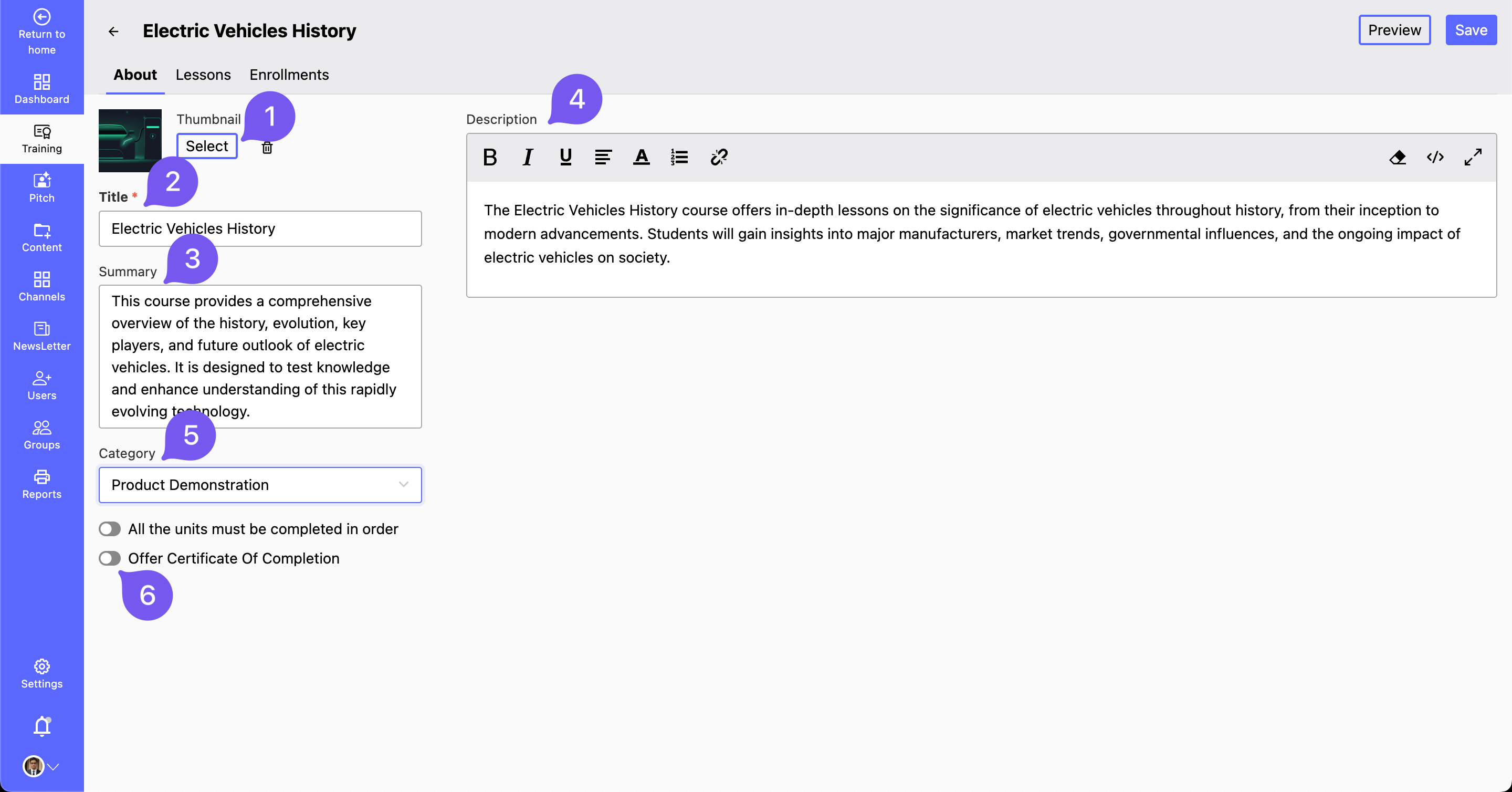Expand the description editor to fullscreen
1512x792 pixels.
pyautogui.click(x=1473, y=157)
